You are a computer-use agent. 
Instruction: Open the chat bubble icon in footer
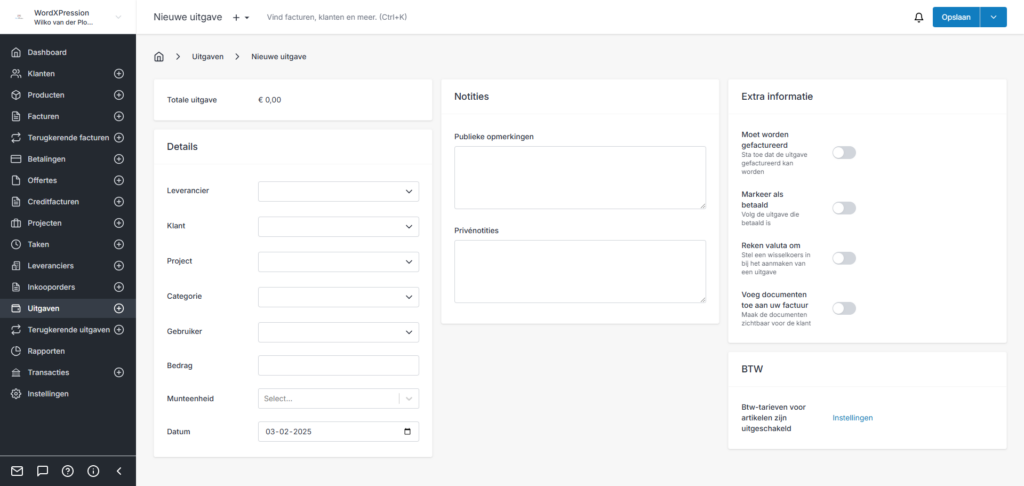coord(42,470)
